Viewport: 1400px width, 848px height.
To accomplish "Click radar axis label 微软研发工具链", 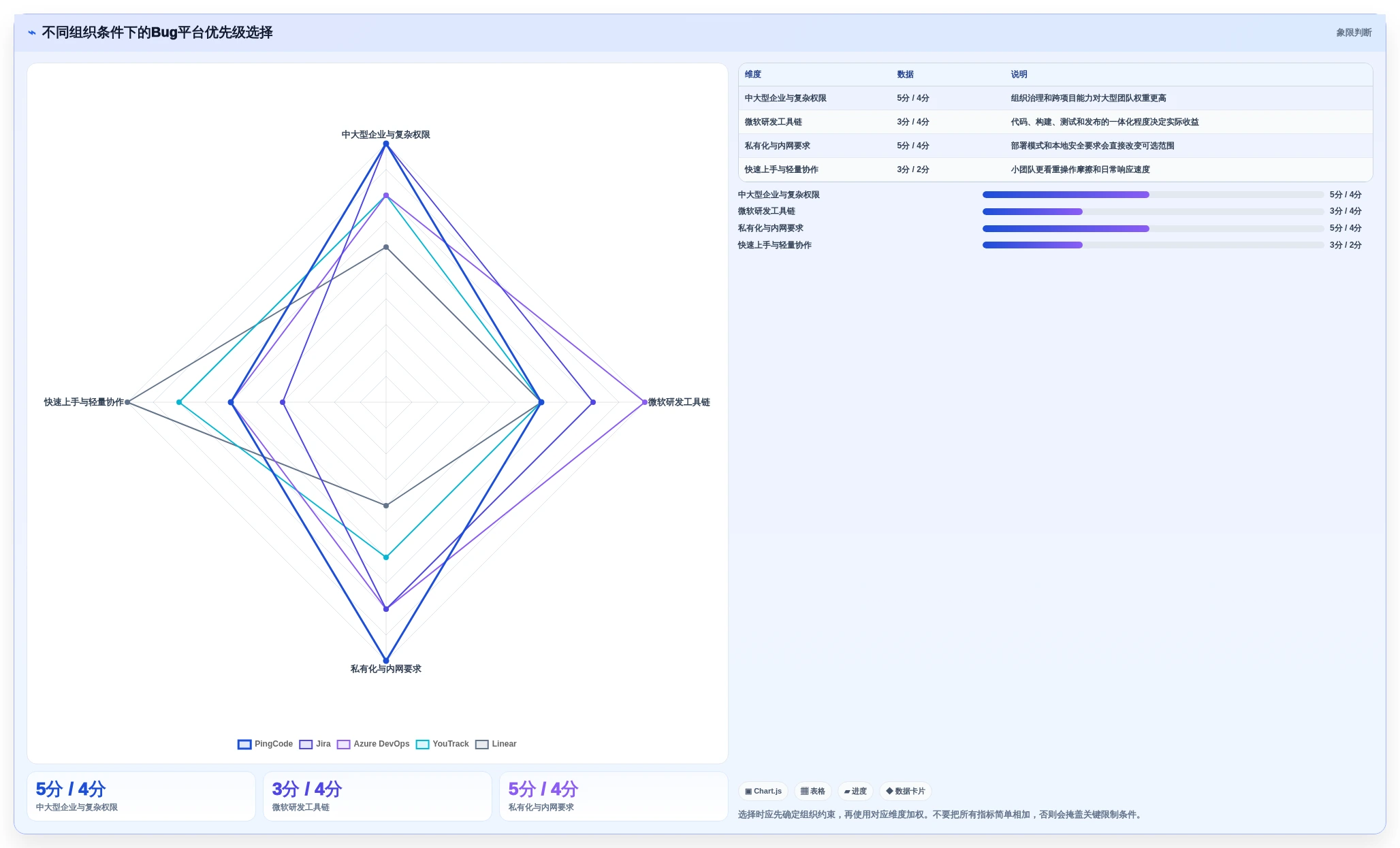I will [679, 402].
